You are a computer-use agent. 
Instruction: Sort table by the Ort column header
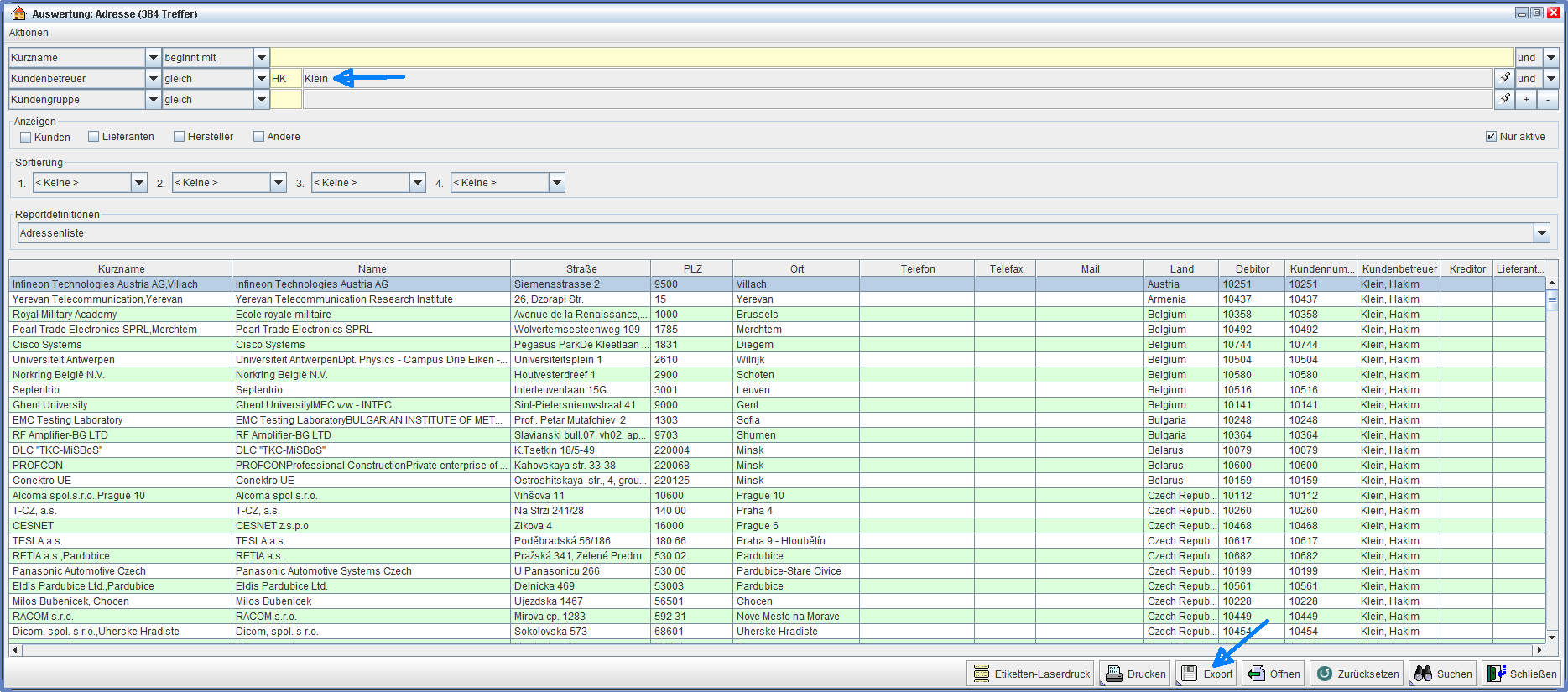[x=796, y=269]
